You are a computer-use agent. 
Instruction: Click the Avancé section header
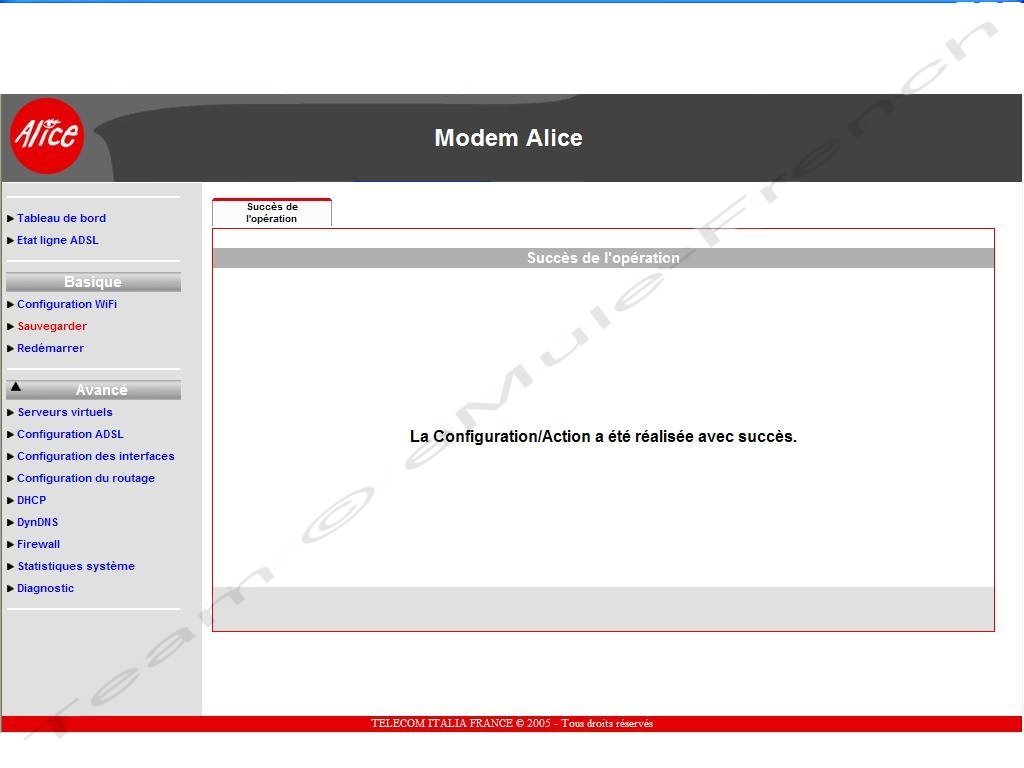pyautogui.click(x=93, y=390)
